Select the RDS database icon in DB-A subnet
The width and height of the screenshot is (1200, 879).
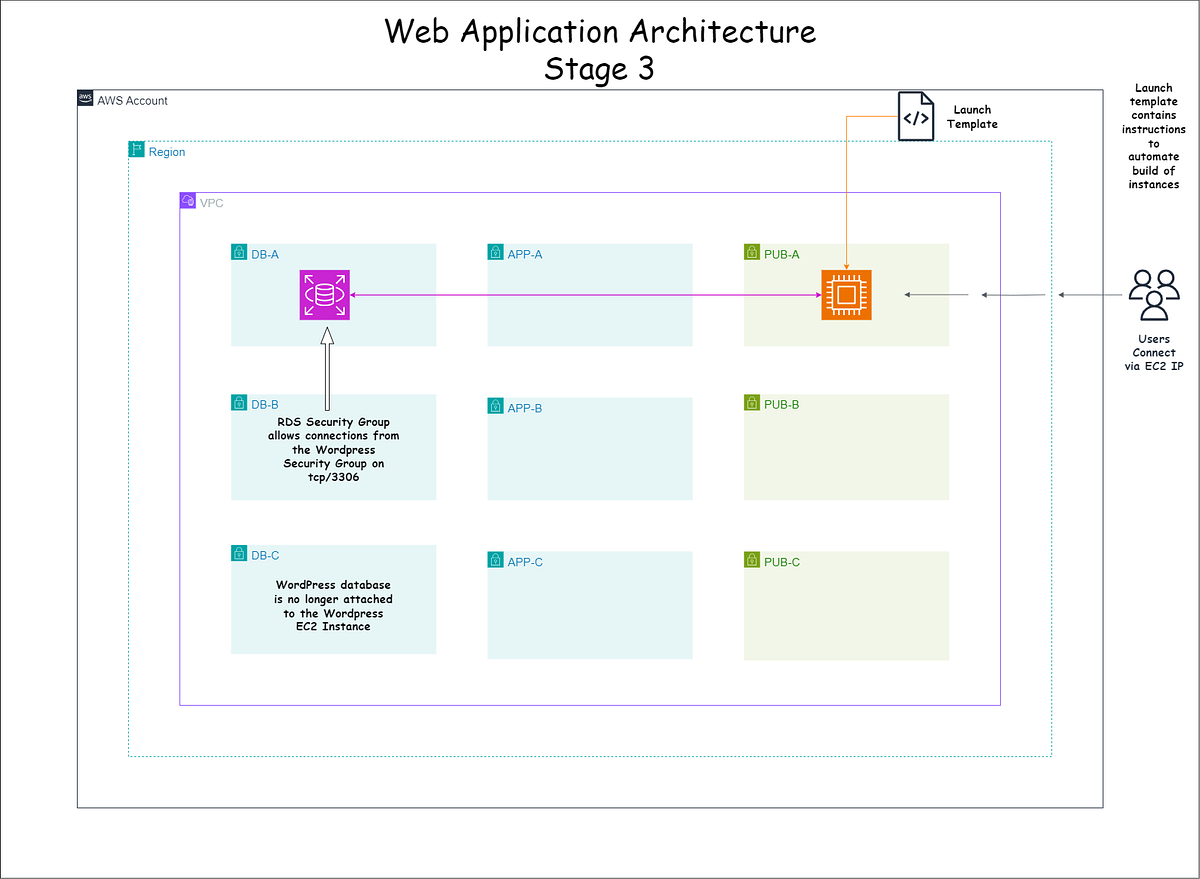324,294
